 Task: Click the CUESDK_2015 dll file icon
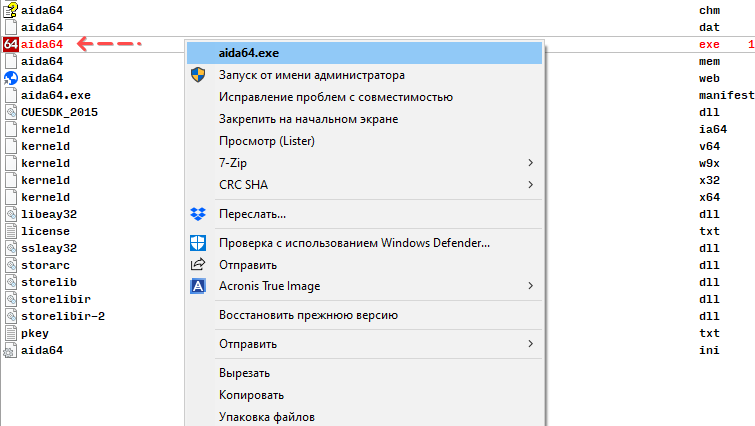[x=11, y=112]
